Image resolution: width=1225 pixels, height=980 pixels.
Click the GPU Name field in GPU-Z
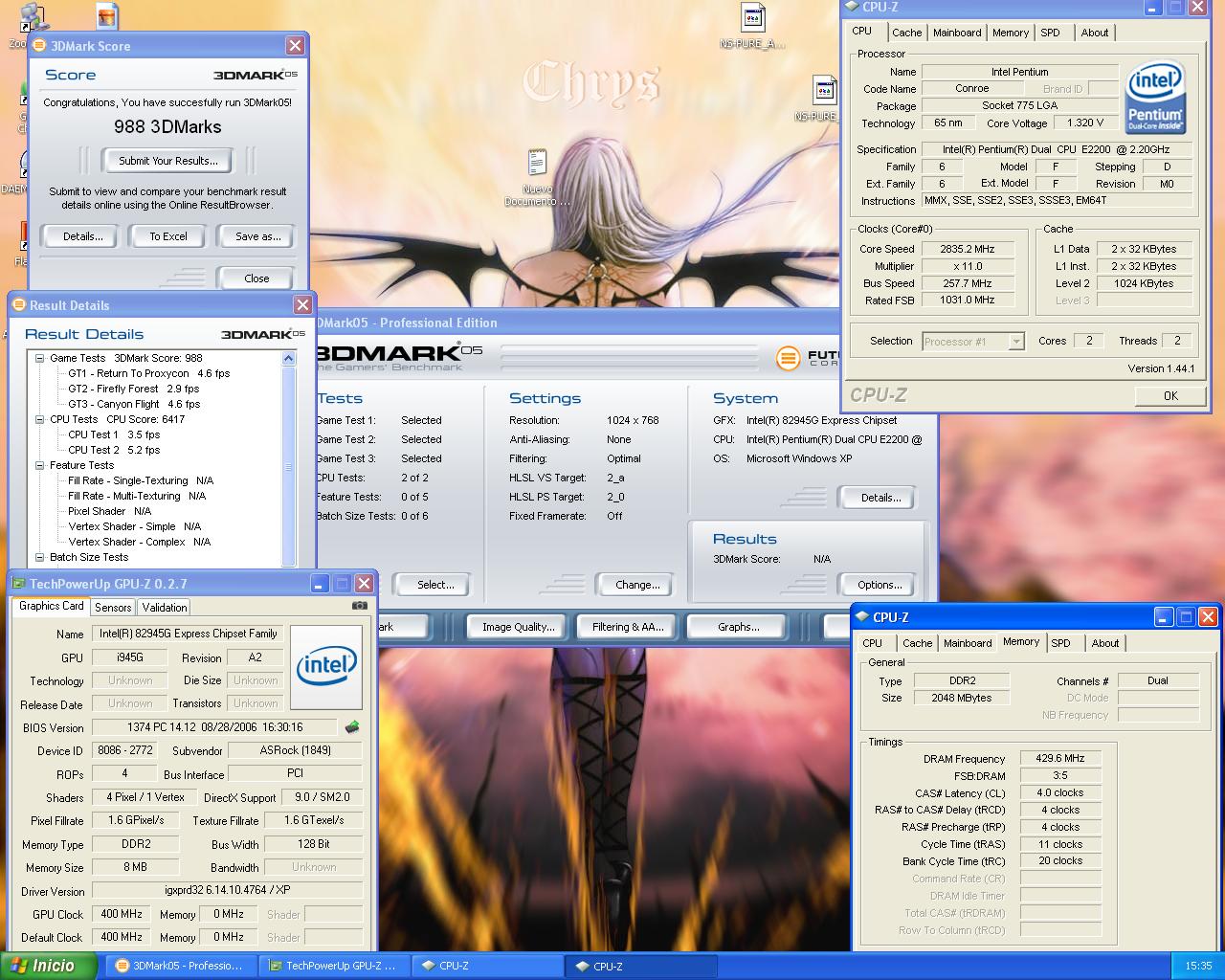pos(189,634)
